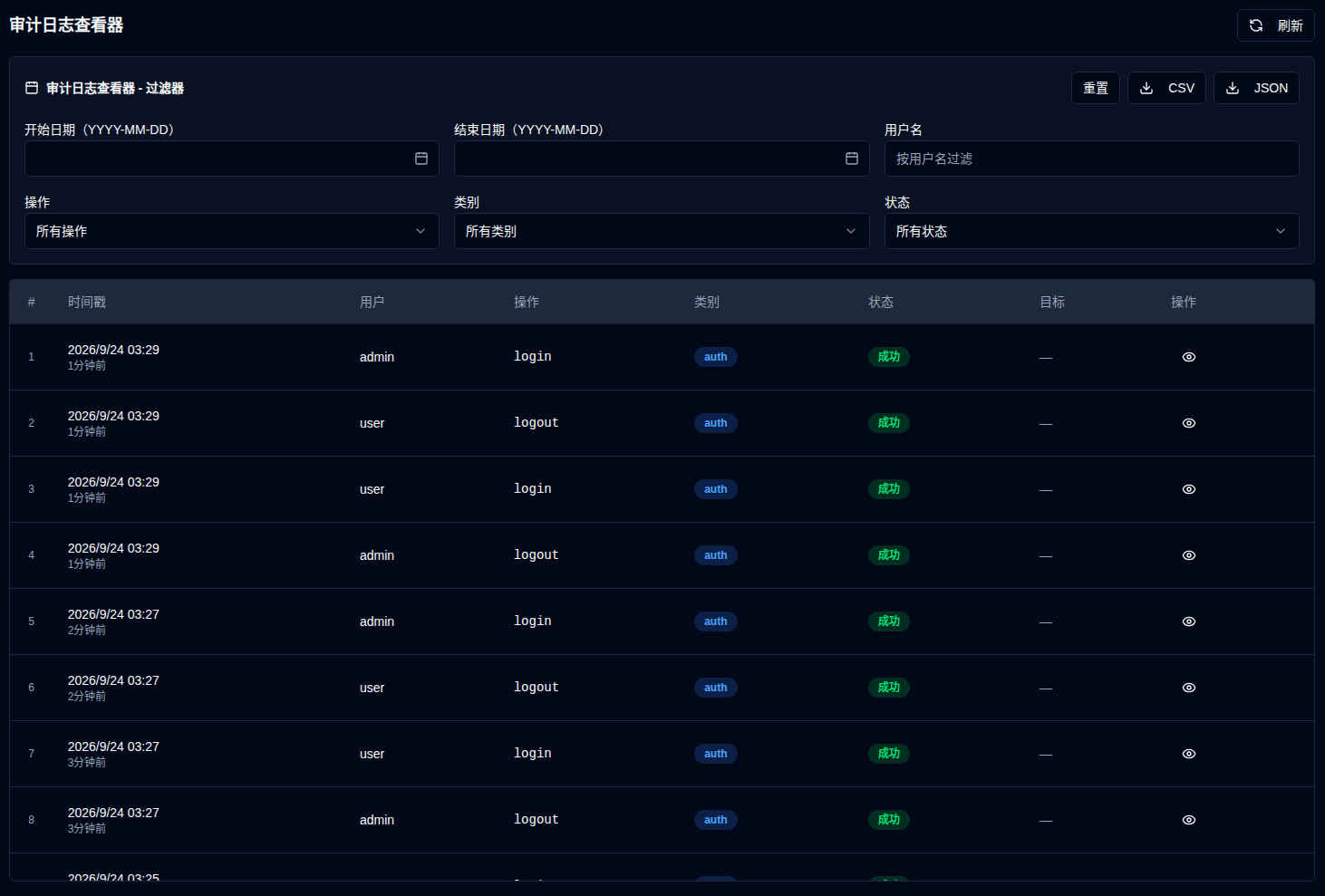Open row 4 details eye icon

[1189, 555]
